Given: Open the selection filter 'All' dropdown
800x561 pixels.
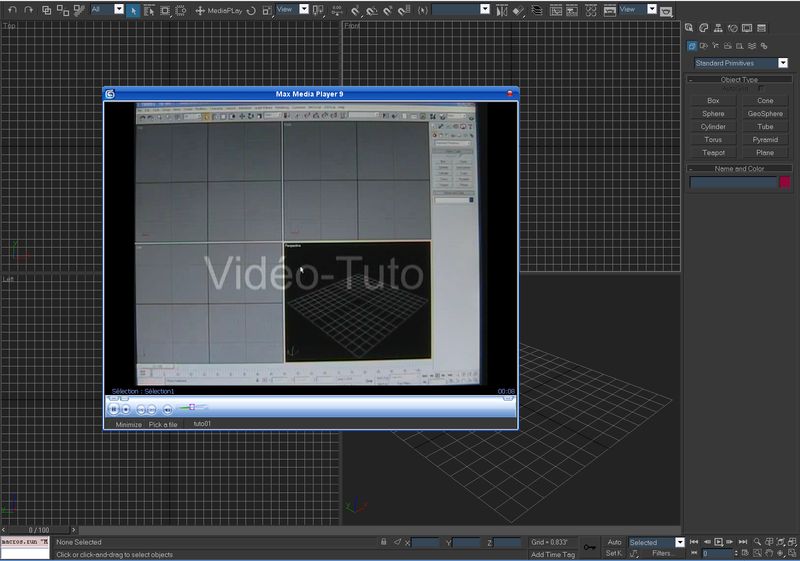Looking at the screenshot, I should (119, 9).
